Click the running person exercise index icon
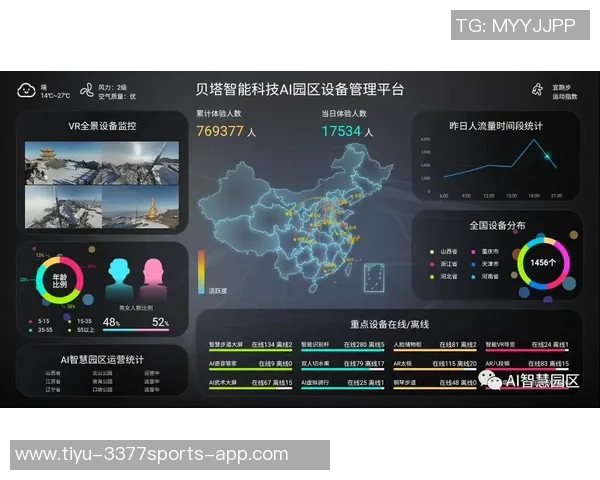This screenshot has width=600, height=480. 538,90
